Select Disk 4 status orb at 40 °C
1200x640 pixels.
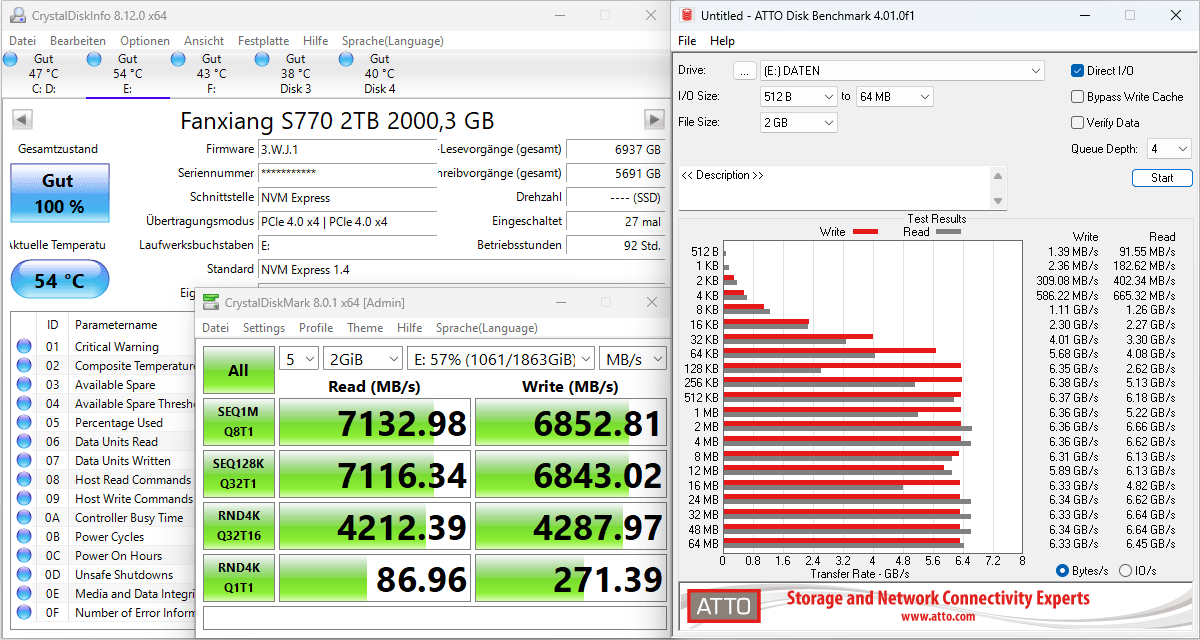(x=347, y=60)
